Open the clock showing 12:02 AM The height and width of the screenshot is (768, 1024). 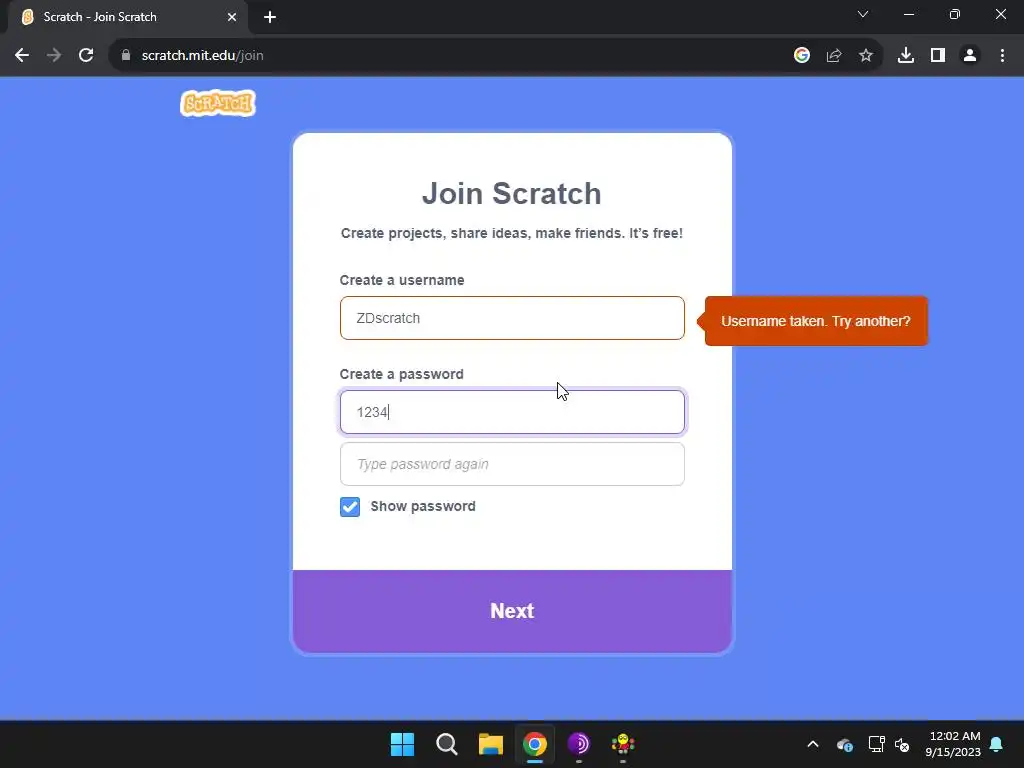pyautogui.click(x=953, y=744)
